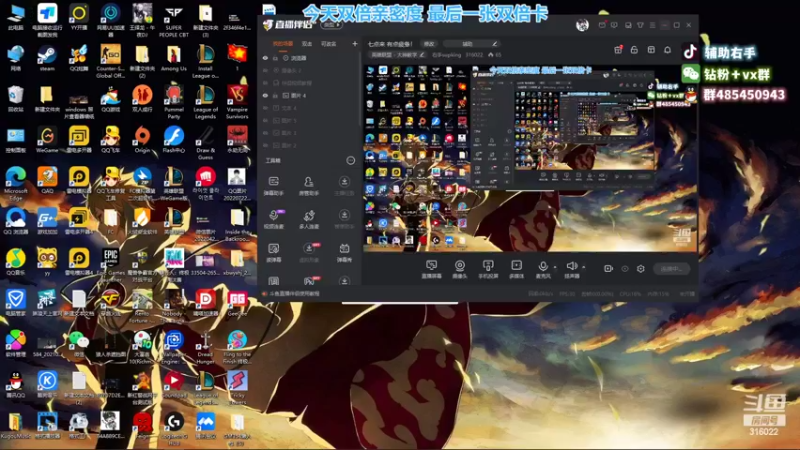Open the Dread Hunger shortcut
The width and height of the screenshot is (800, 450).
205,347
